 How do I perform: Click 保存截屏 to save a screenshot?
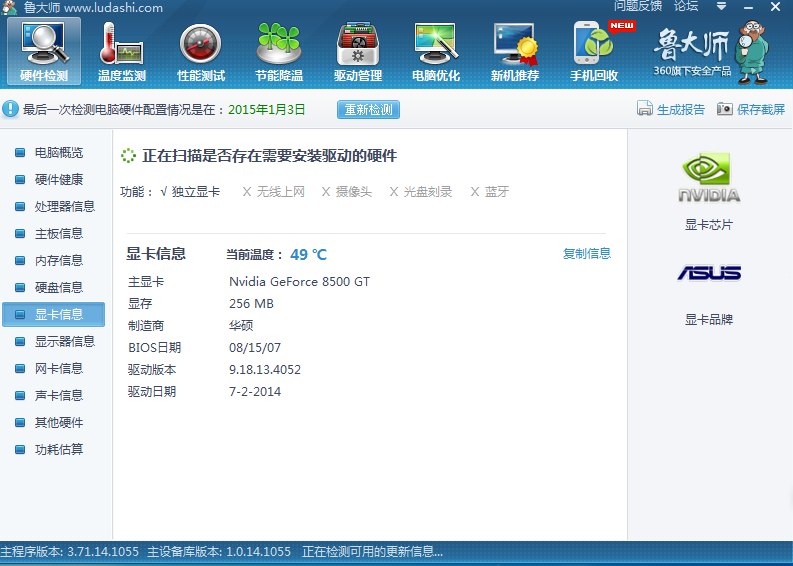(x=751, y=110)
